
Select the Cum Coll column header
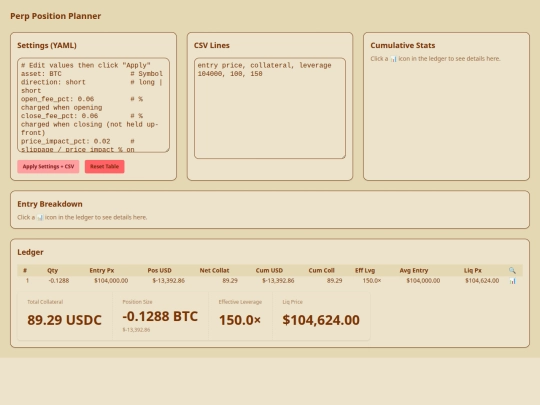(321, 270)
